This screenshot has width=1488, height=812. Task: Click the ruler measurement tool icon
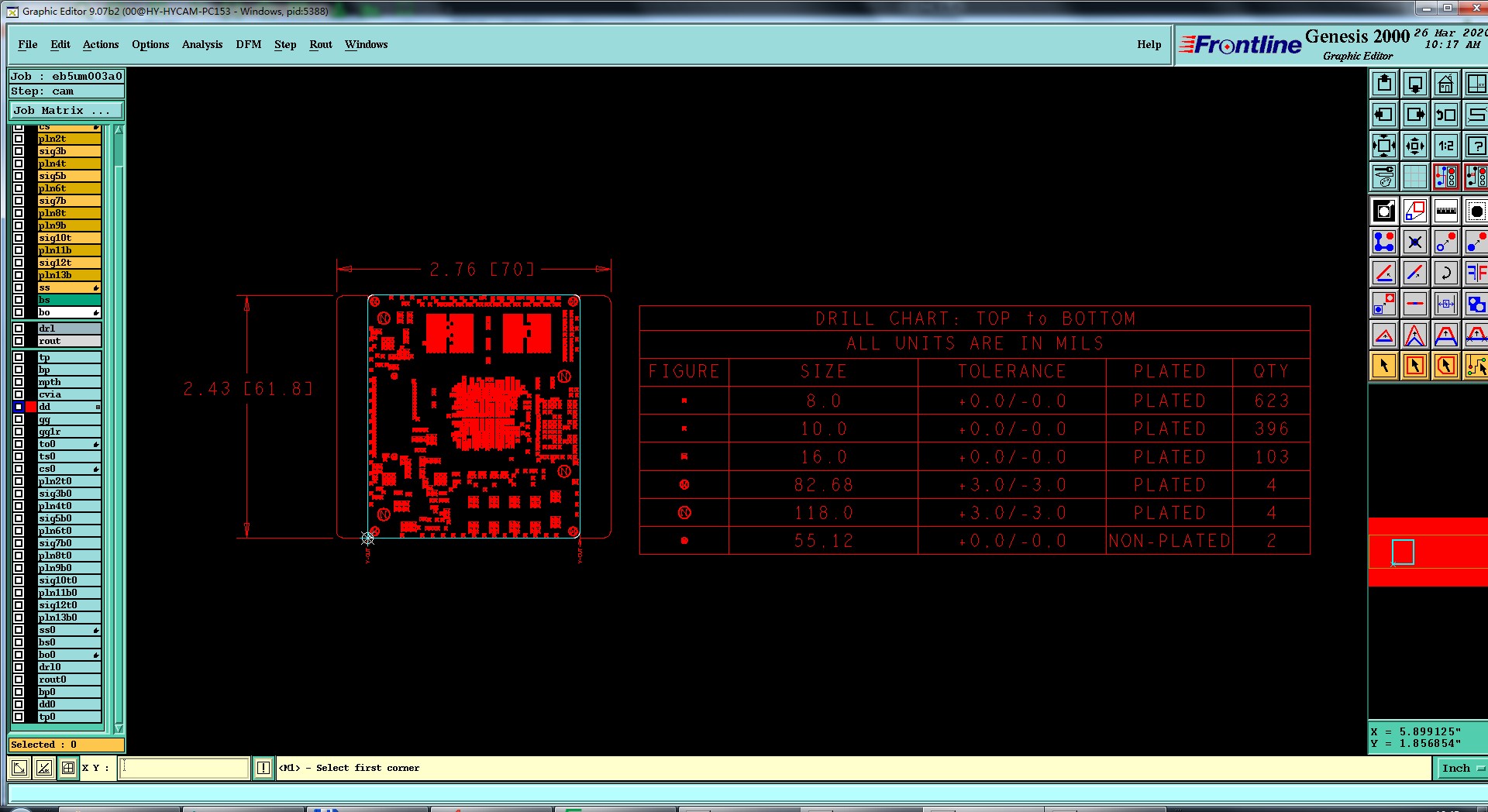(x=1446, y=211)
